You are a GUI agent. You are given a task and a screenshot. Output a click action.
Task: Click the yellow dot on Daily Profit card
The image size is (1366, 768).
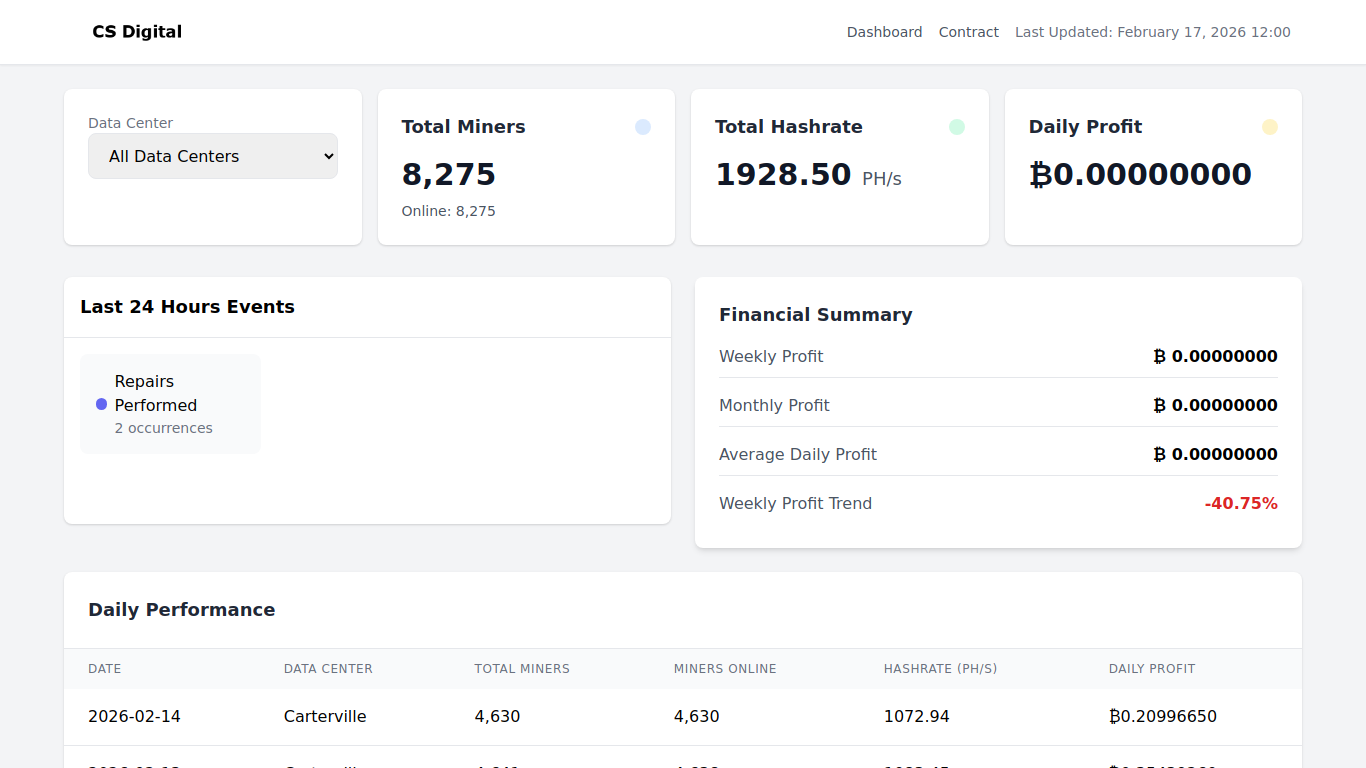tap(1270, 127)
